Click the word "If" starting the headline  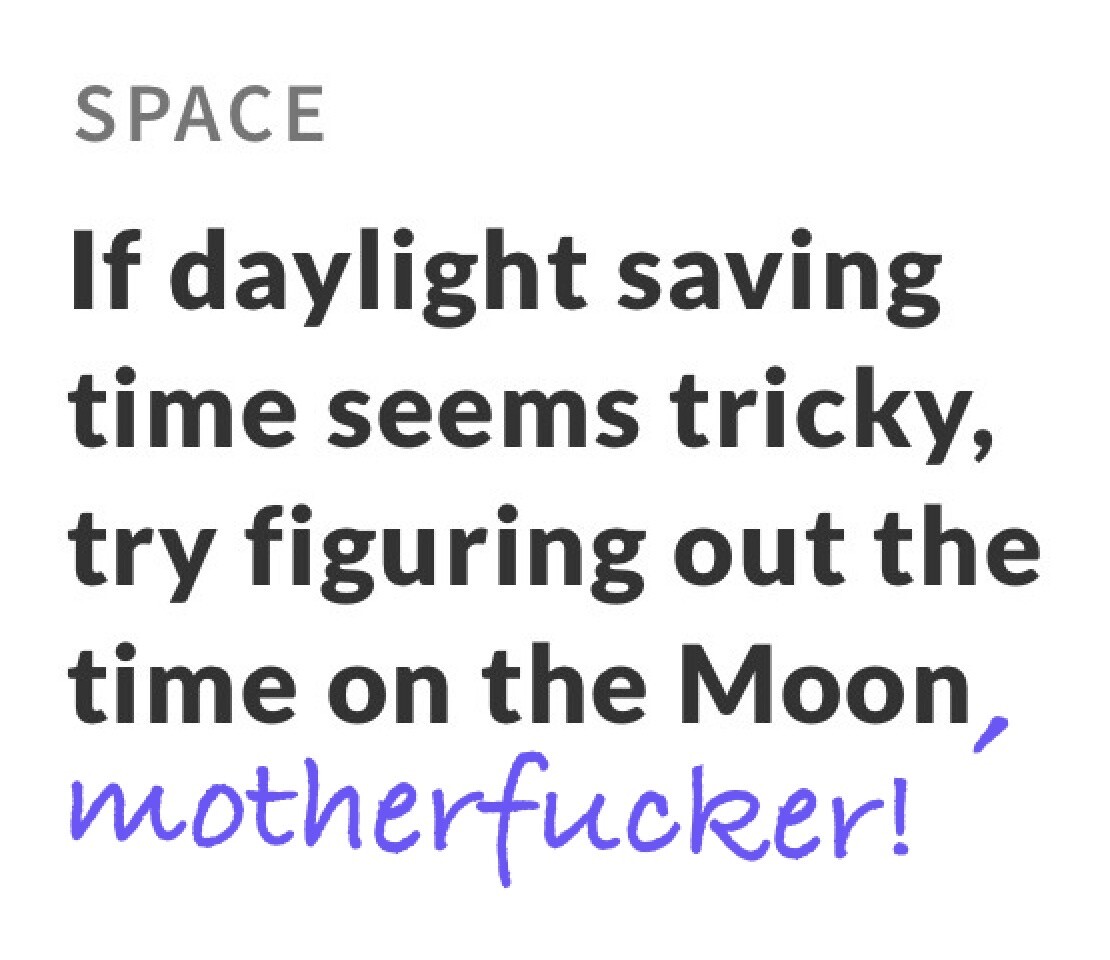[103, 272]
